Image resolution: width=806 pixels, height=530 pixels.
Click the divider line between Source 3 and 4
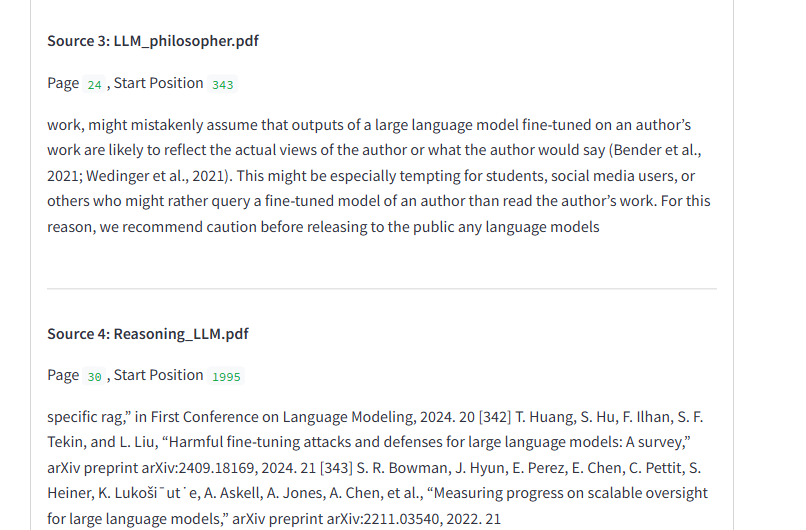(381, 289)
